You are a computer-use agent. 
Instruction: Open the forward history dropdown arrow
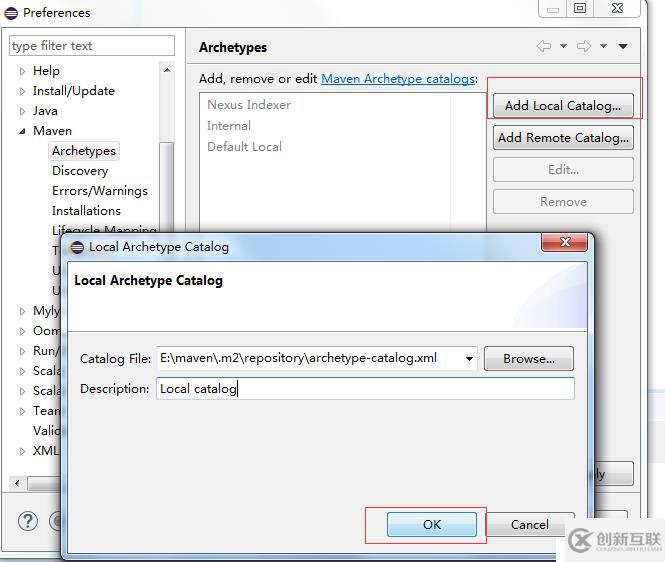603,46
